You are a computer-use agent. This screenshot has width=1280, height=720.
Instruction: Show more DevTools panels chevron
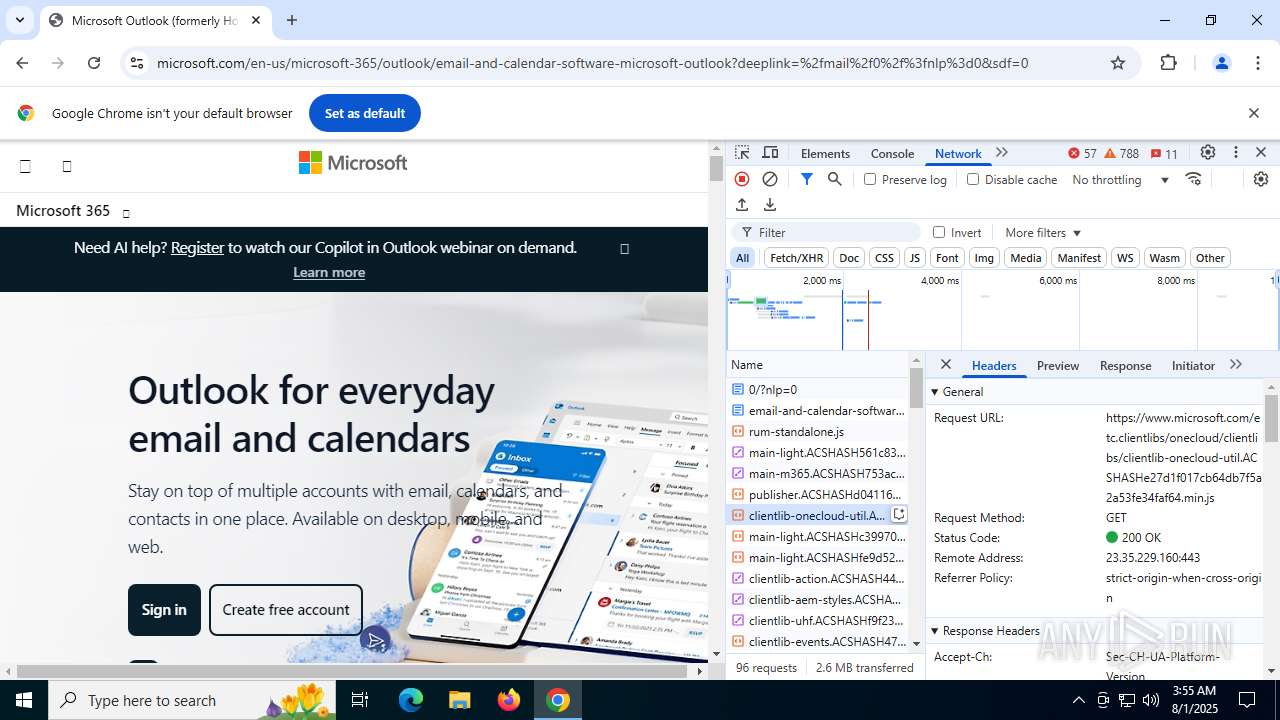pyautogui.click(x=1002, y=153)
